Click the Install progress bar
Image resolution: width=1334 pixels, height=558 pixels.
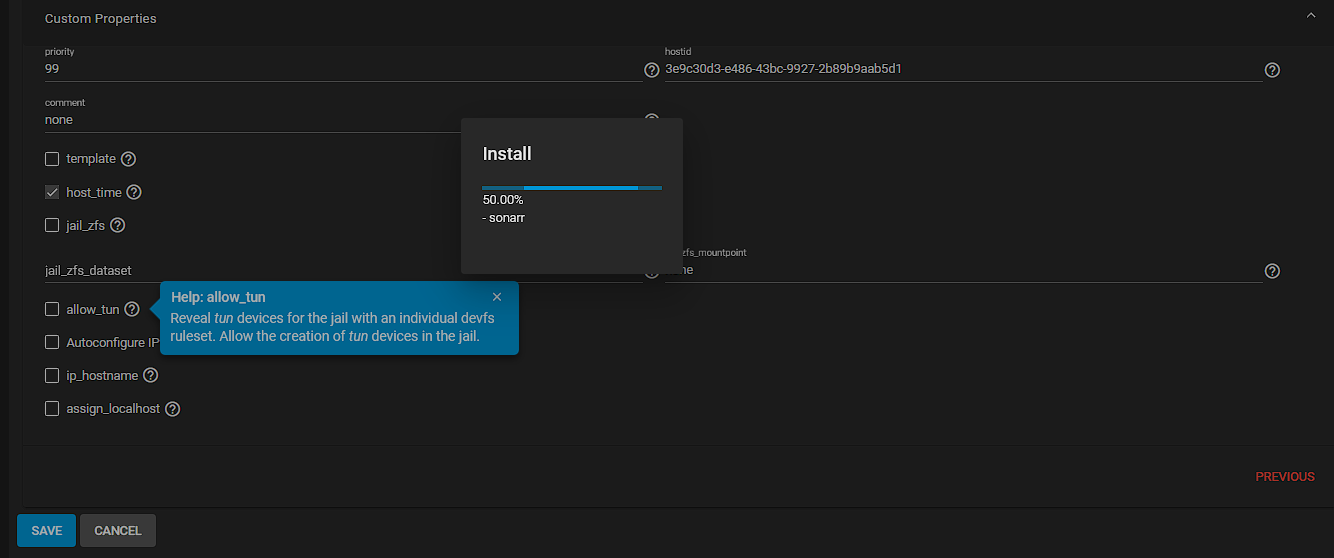point(571,187)
